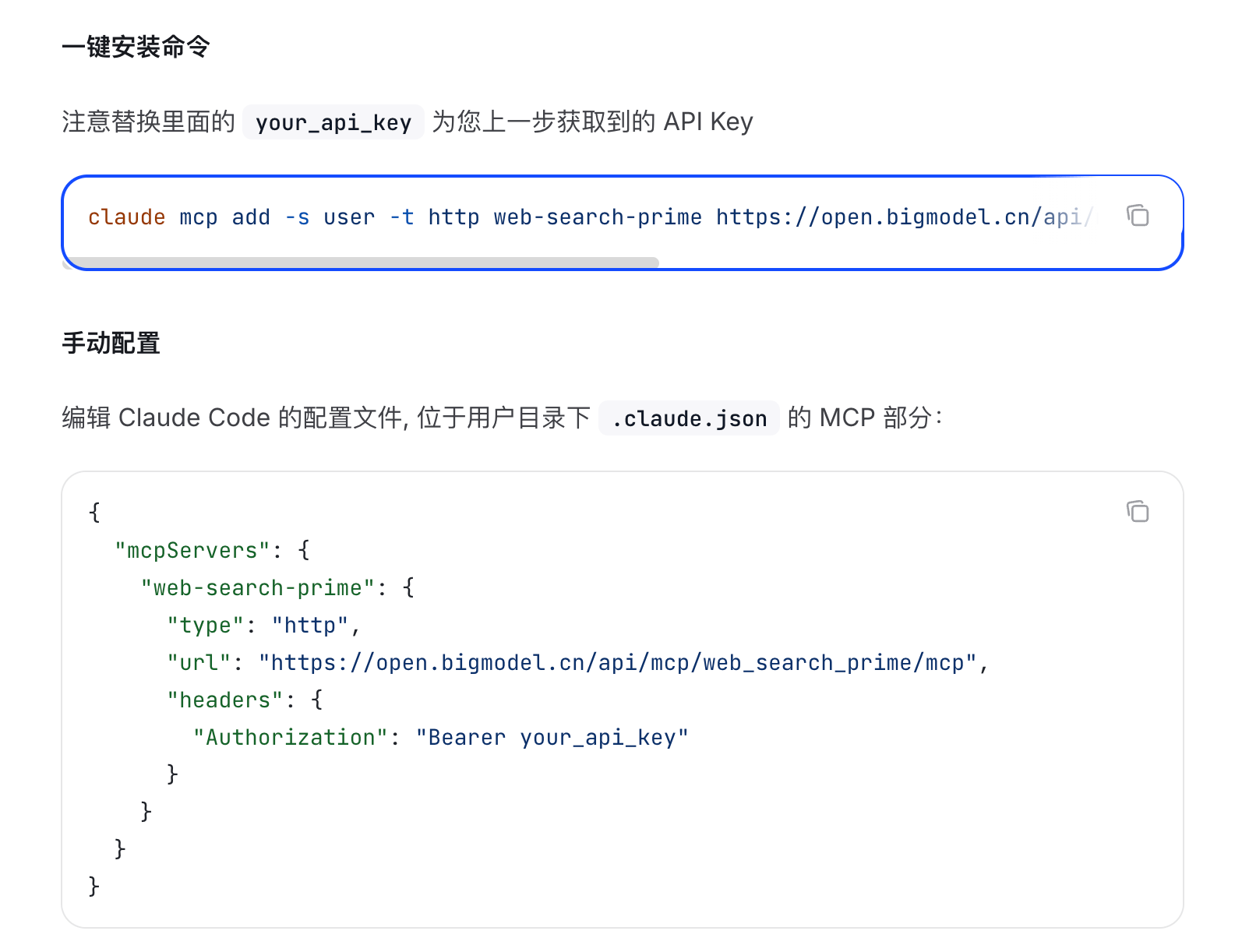Click the "Bearer your_api_key" value
Image resolution: width=1242 pixels, height=952 pixels.
tap(552, 738)
